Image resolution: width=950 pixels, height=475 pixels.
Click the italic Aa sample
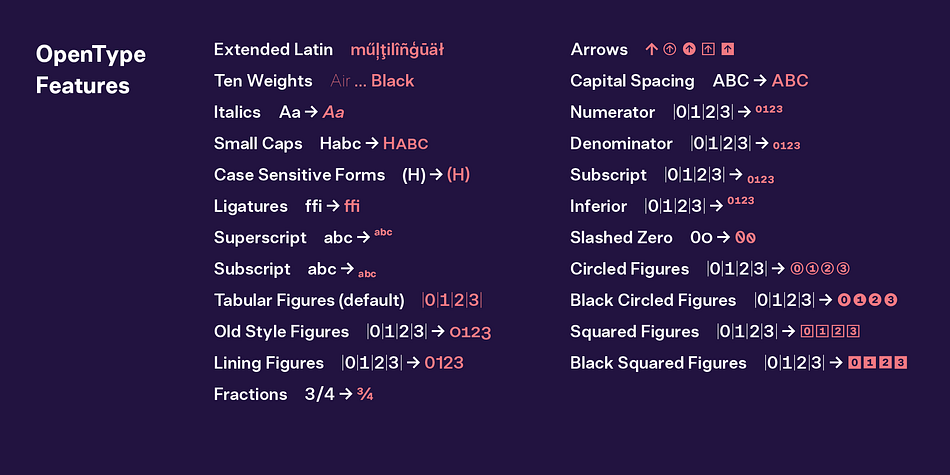coord(333,113)
